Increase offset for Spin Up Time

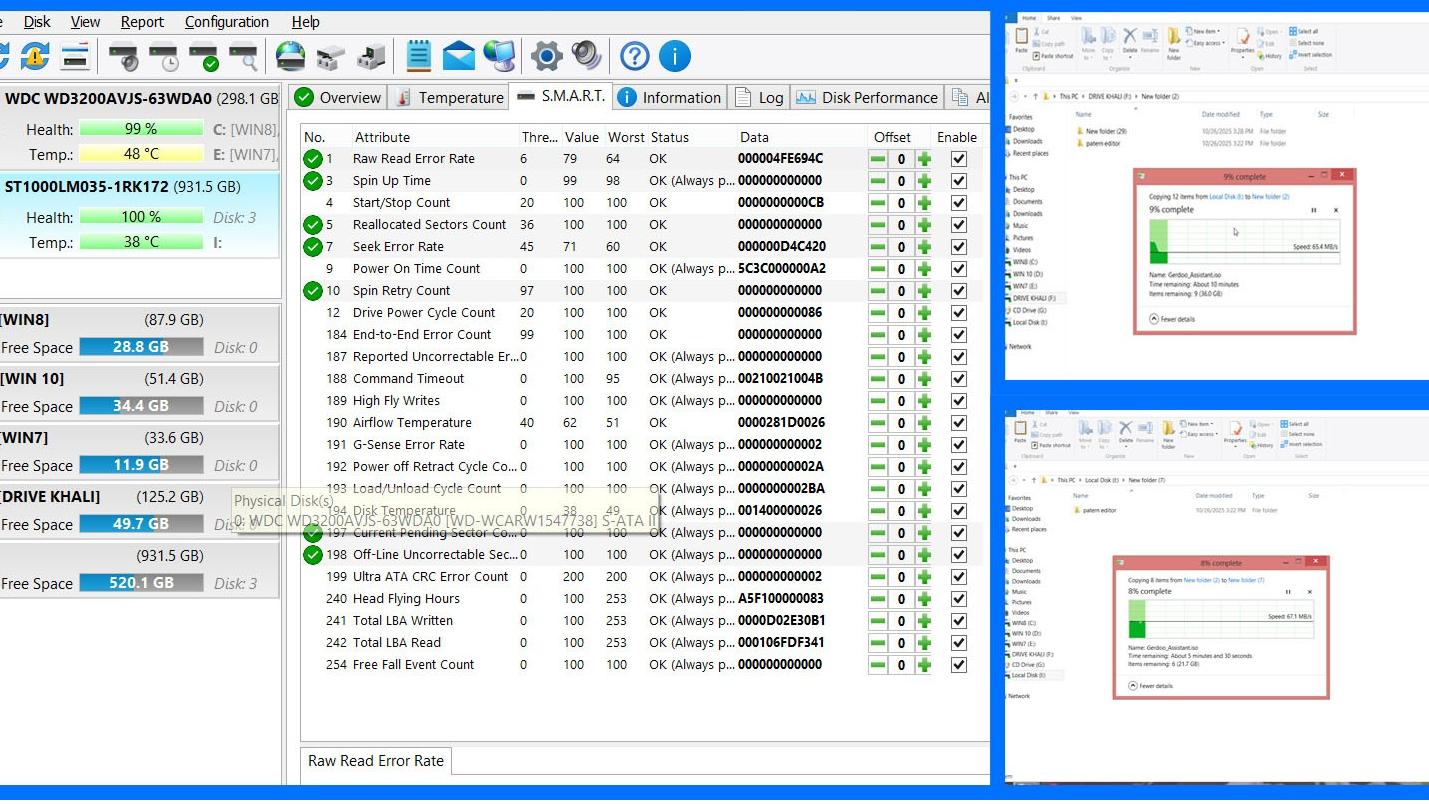click(924, 181)
